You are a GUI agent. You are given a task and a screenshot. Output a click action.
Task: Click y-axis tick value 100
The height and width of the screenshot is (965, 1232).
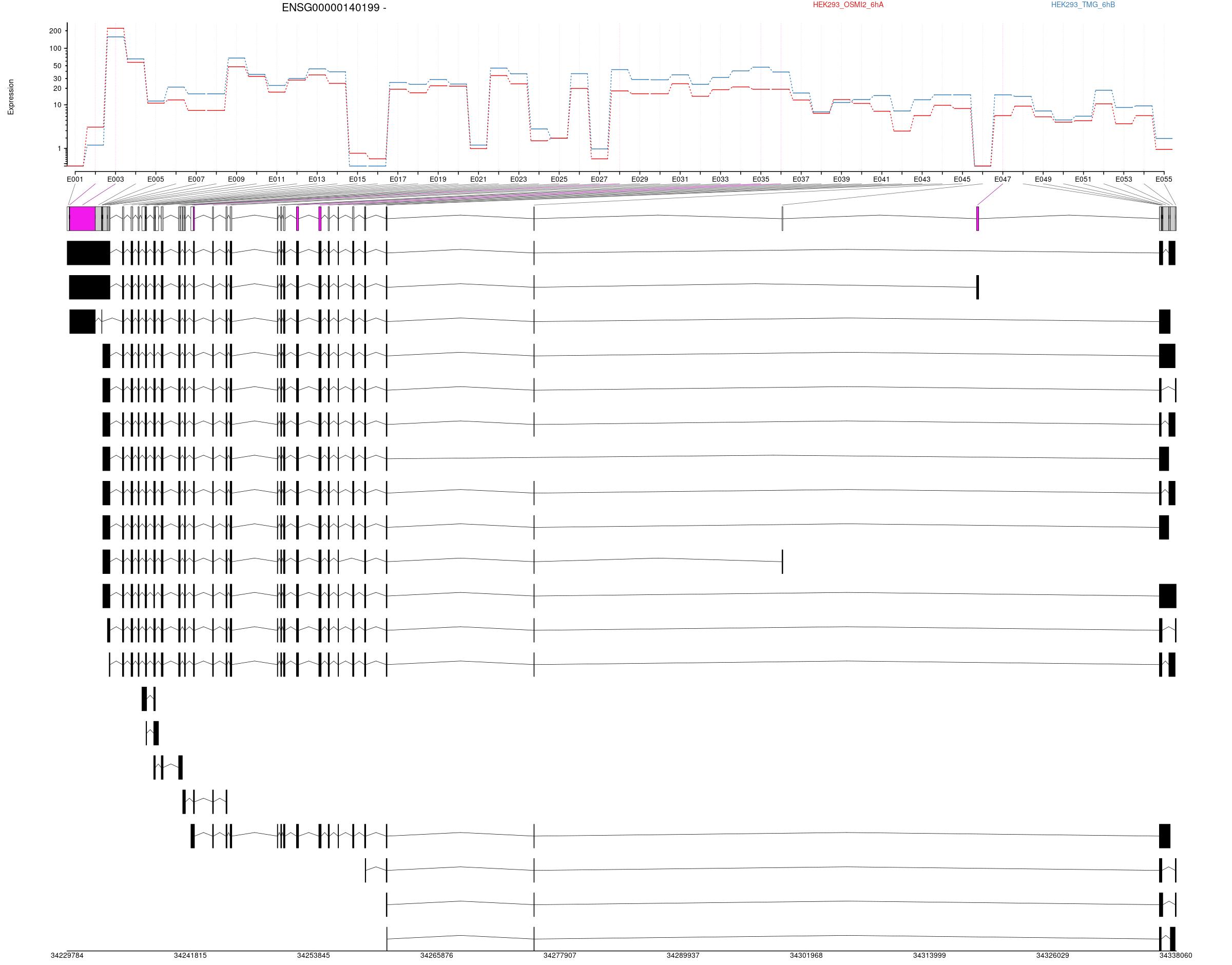click(55, 49)
